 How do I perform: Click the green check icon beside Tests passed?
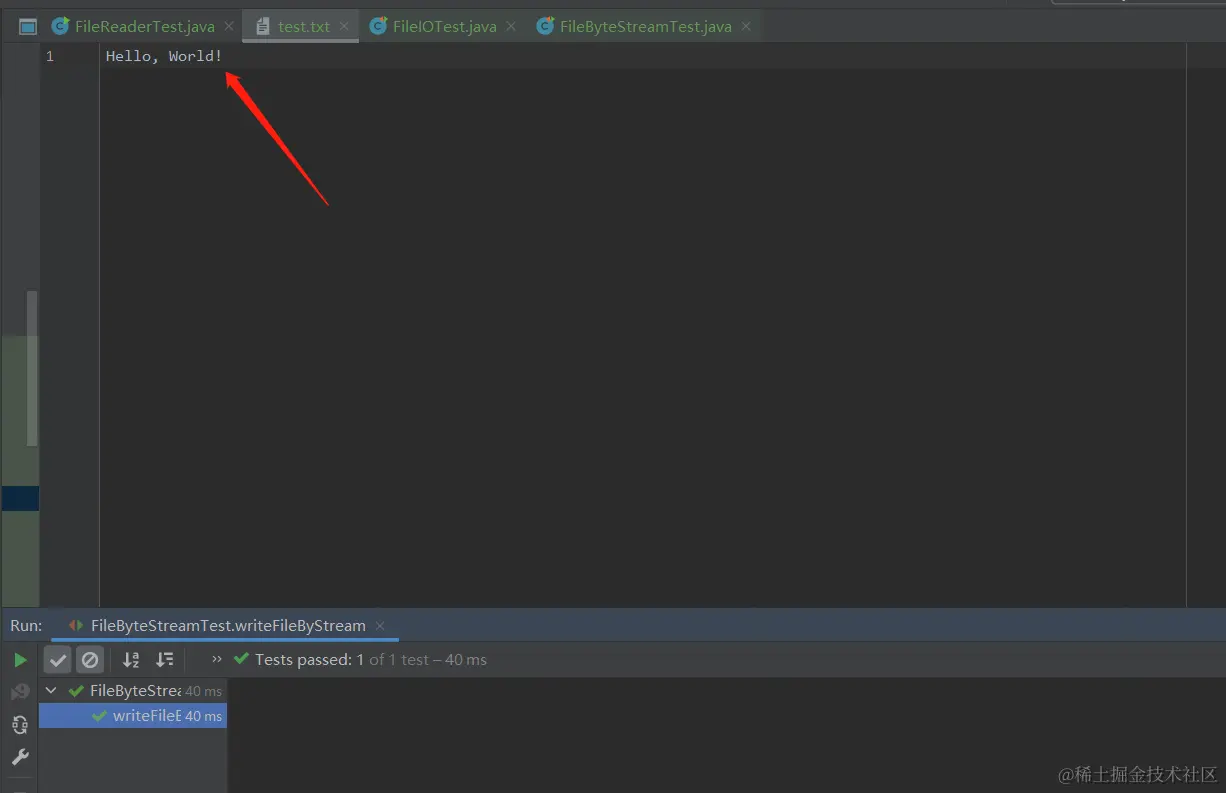tap(241, 659)
